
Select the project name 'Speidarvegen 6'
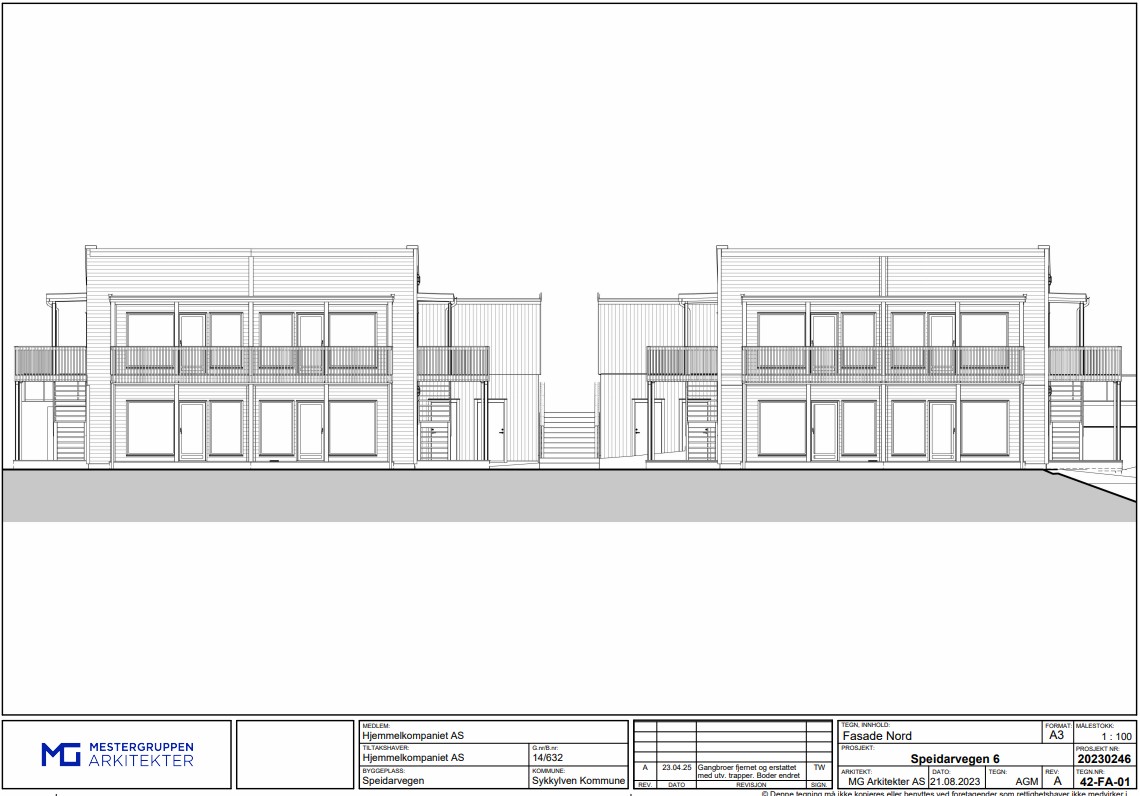pyautogui.click(x=954, y=759)
